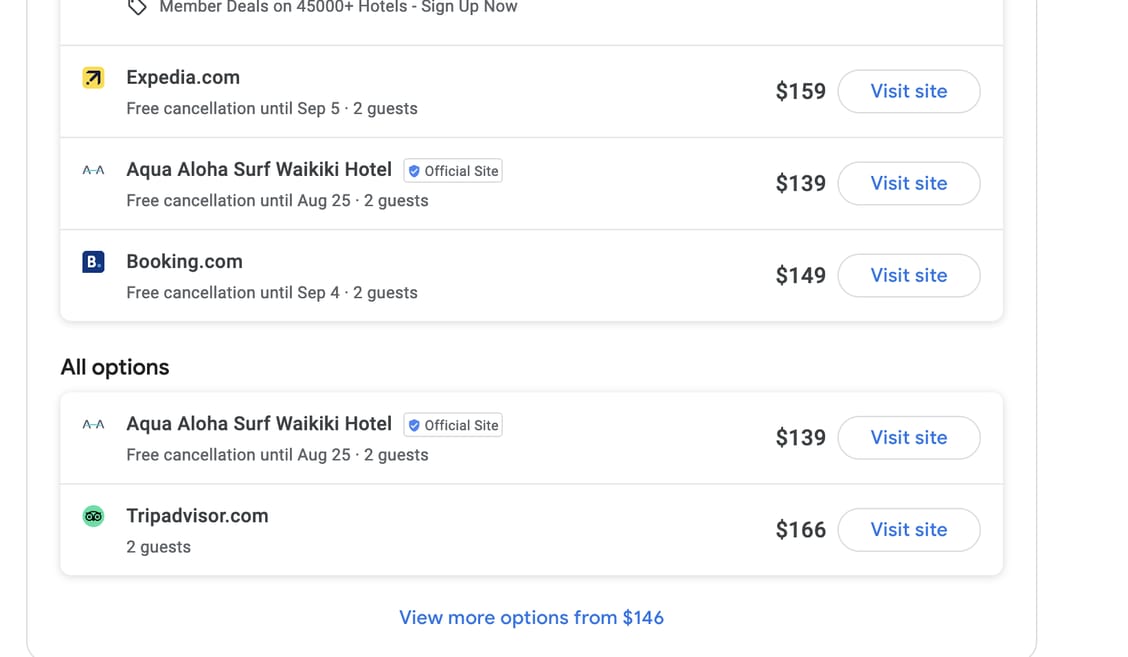Open the Member Deals sign up text

coord(338,8)
